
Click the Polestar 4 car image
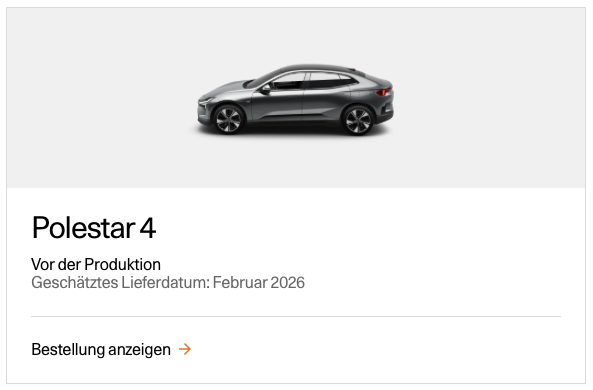point(295,99)
